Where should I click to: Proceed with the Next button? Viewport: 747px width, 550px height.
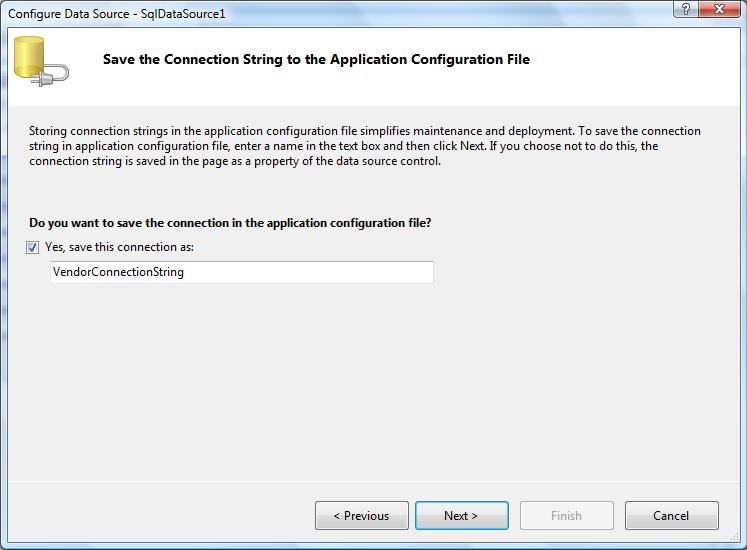pyautogui.click(x=461, y=516)
